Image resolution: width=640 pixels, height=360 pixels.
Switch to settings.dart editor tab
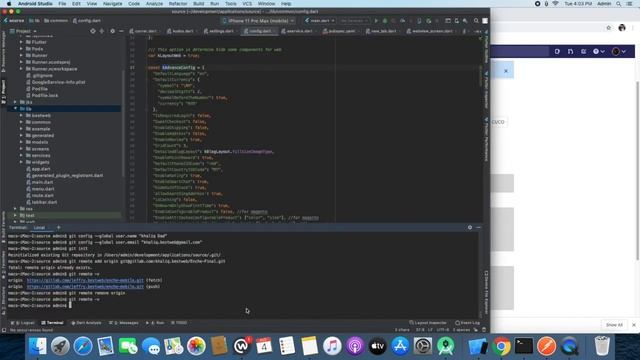221,31
